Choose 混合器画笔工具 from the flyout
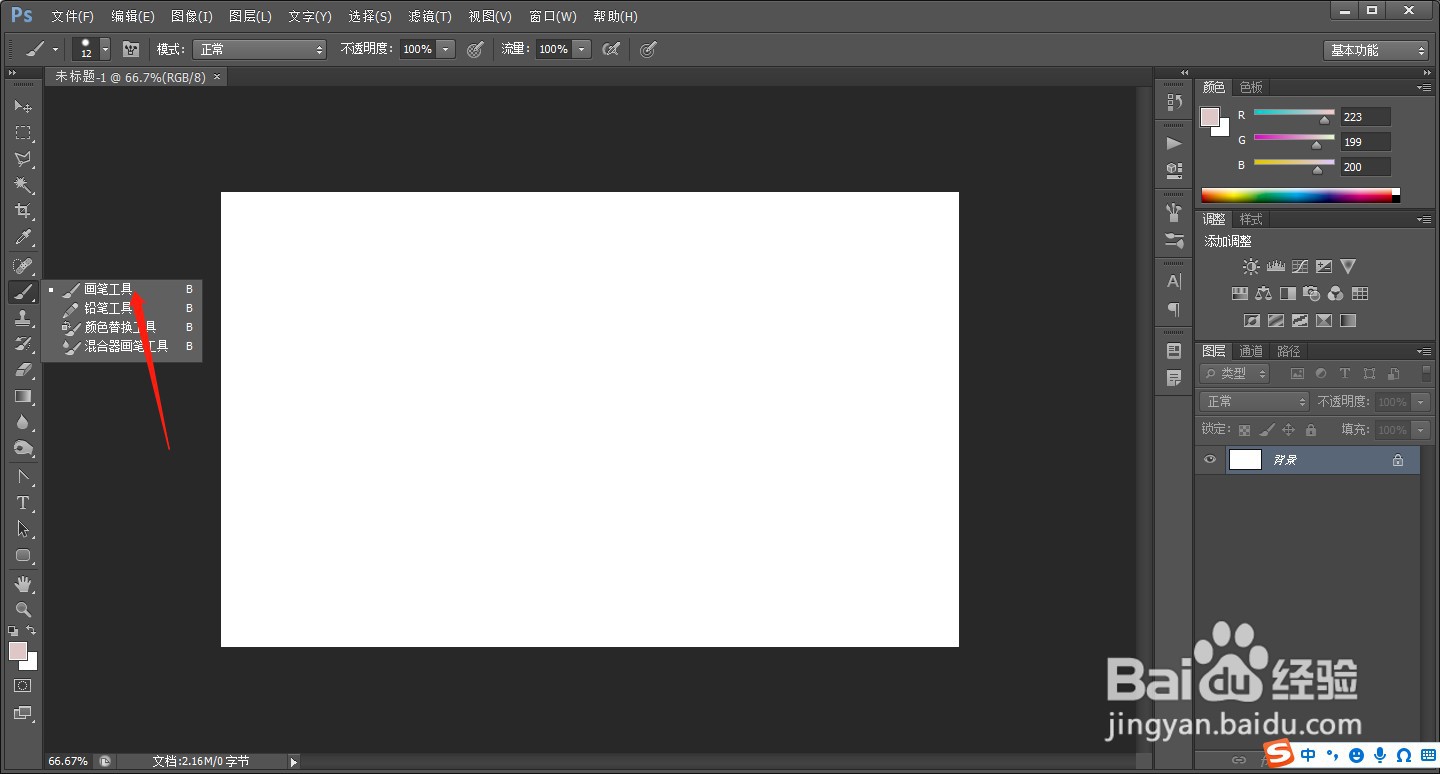Image resolution: width=1440 pixels, height=774 pixels. pos(122,346)
